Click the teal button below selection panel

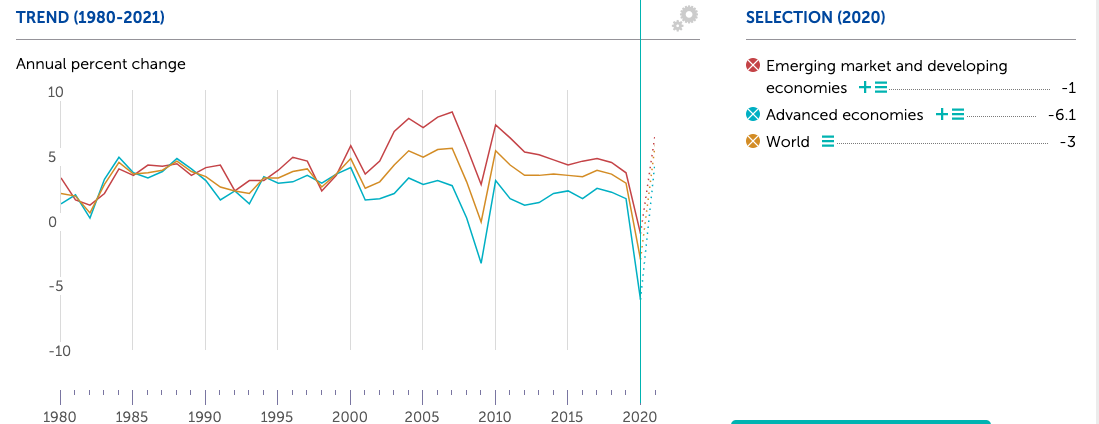[860, 421]
